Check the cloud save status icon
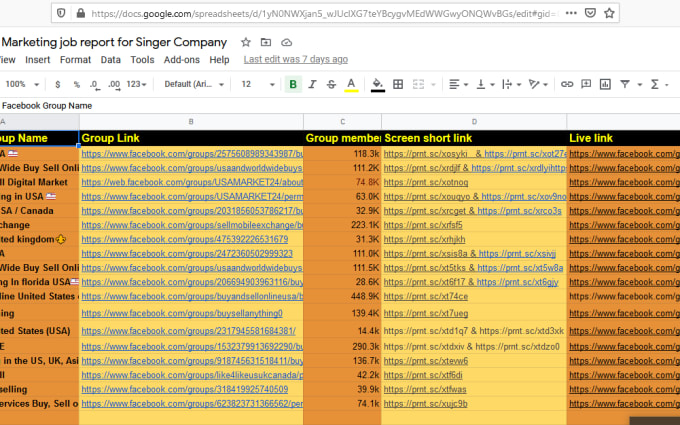The width and height of the screenshot is (680, 425). point(287,42)
